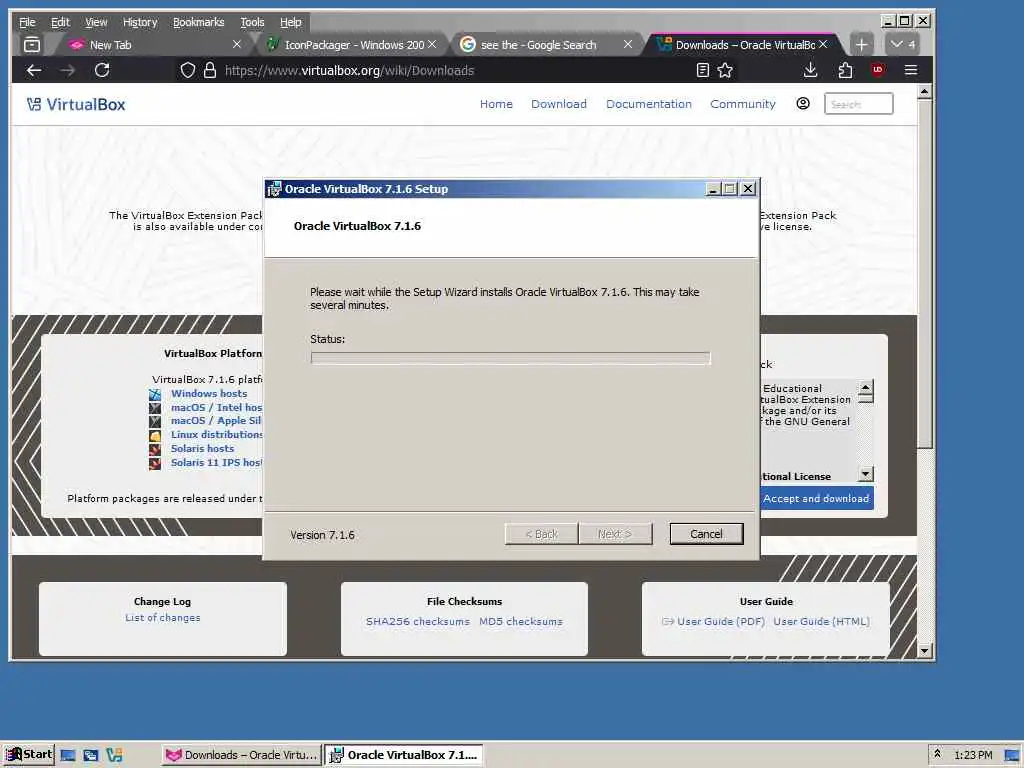Cancel the VirtualBox 7.1.6 installation

click(x=706, y=534)
